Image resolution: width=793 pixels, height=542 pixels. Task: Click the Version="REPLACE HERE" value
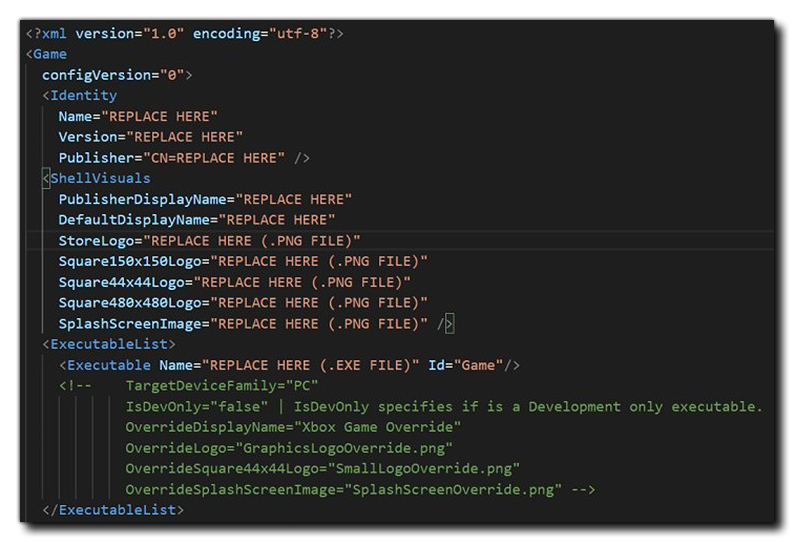point(184,137)
